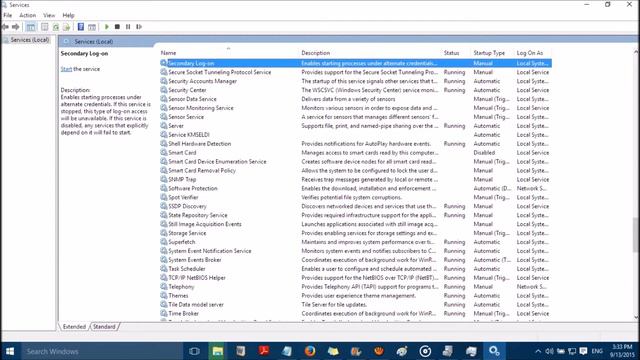Click the volume icon in the system tray
Screen dimensions: 640x360
pos(549,351)
